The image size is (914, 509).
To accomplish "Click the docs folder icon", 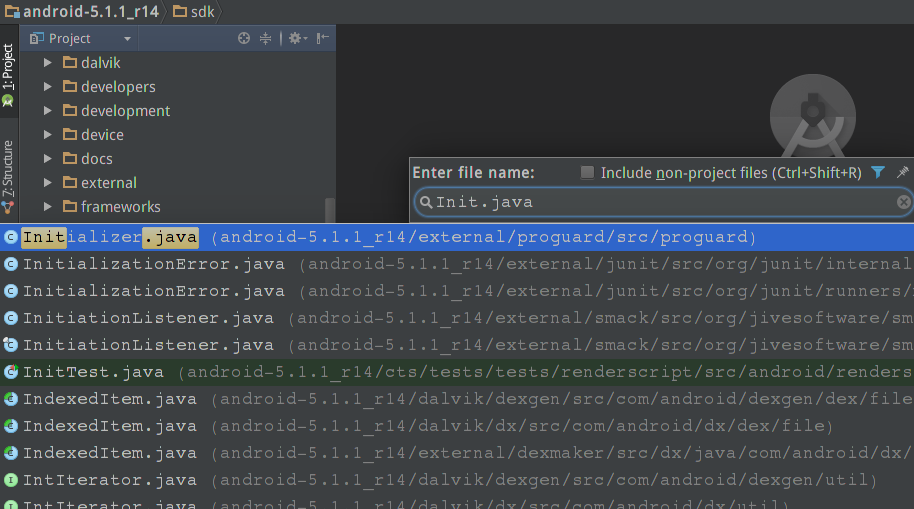I will [x=70, y=158].
